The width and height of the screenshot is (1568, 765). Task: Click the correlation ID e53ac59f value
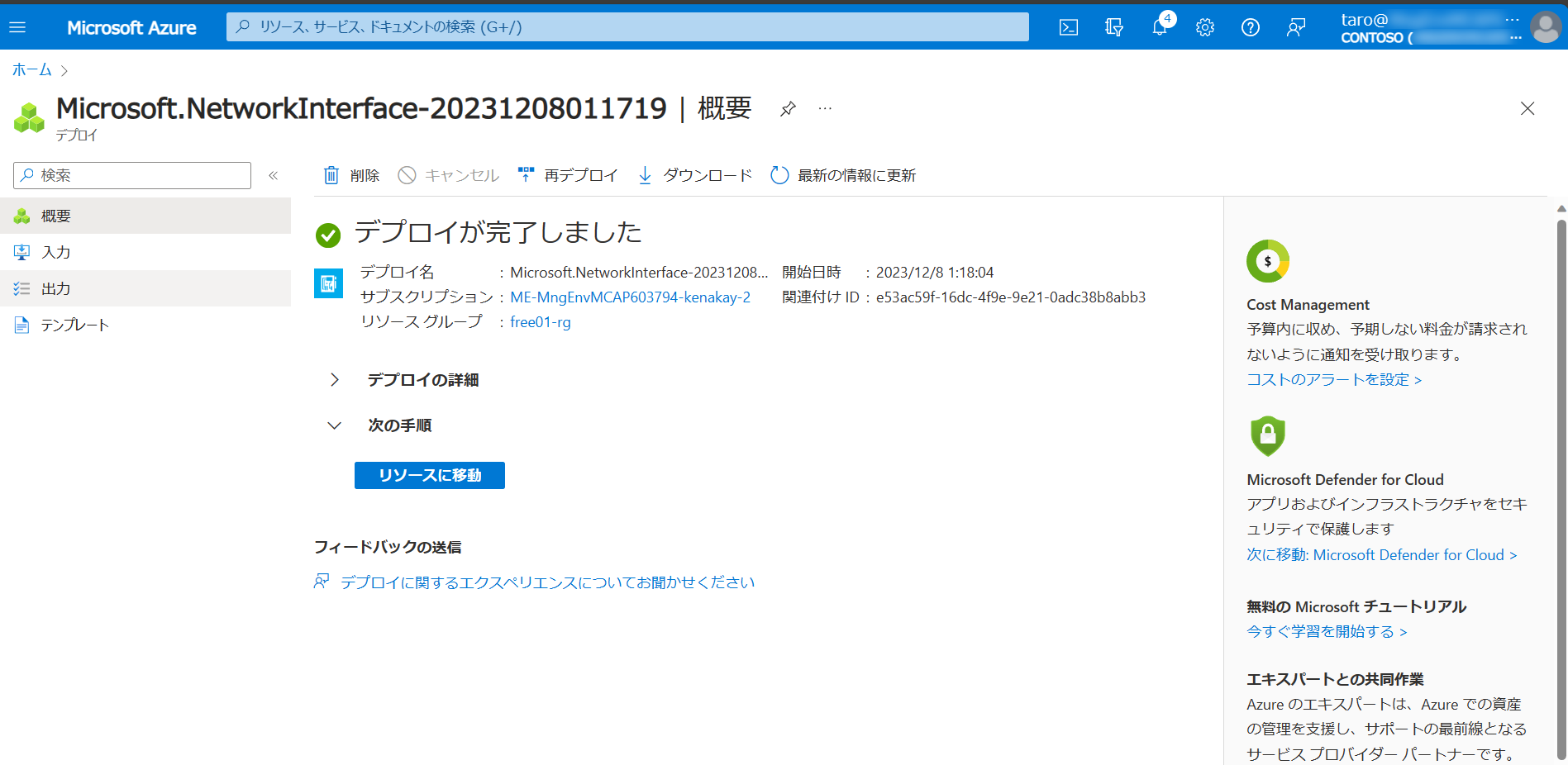[1011, 297]
